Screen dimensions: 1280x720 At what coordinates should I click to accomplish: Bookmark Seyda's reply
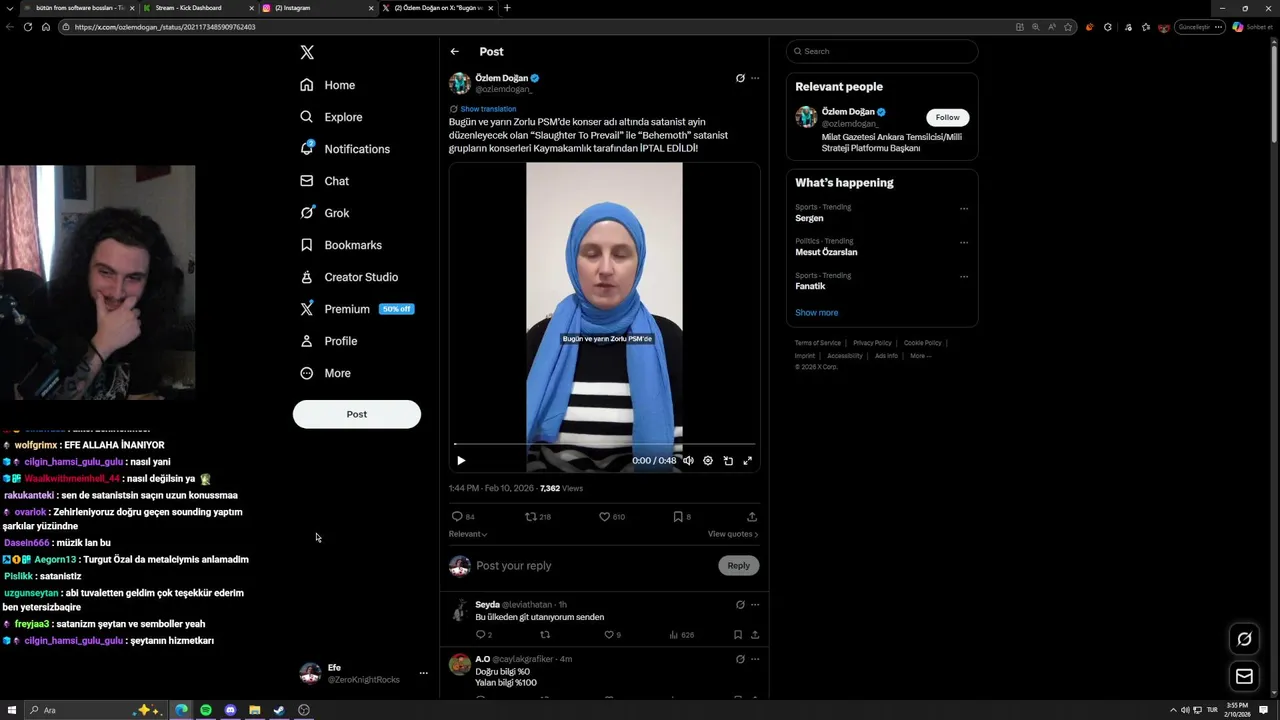click(x=738, y=635)
